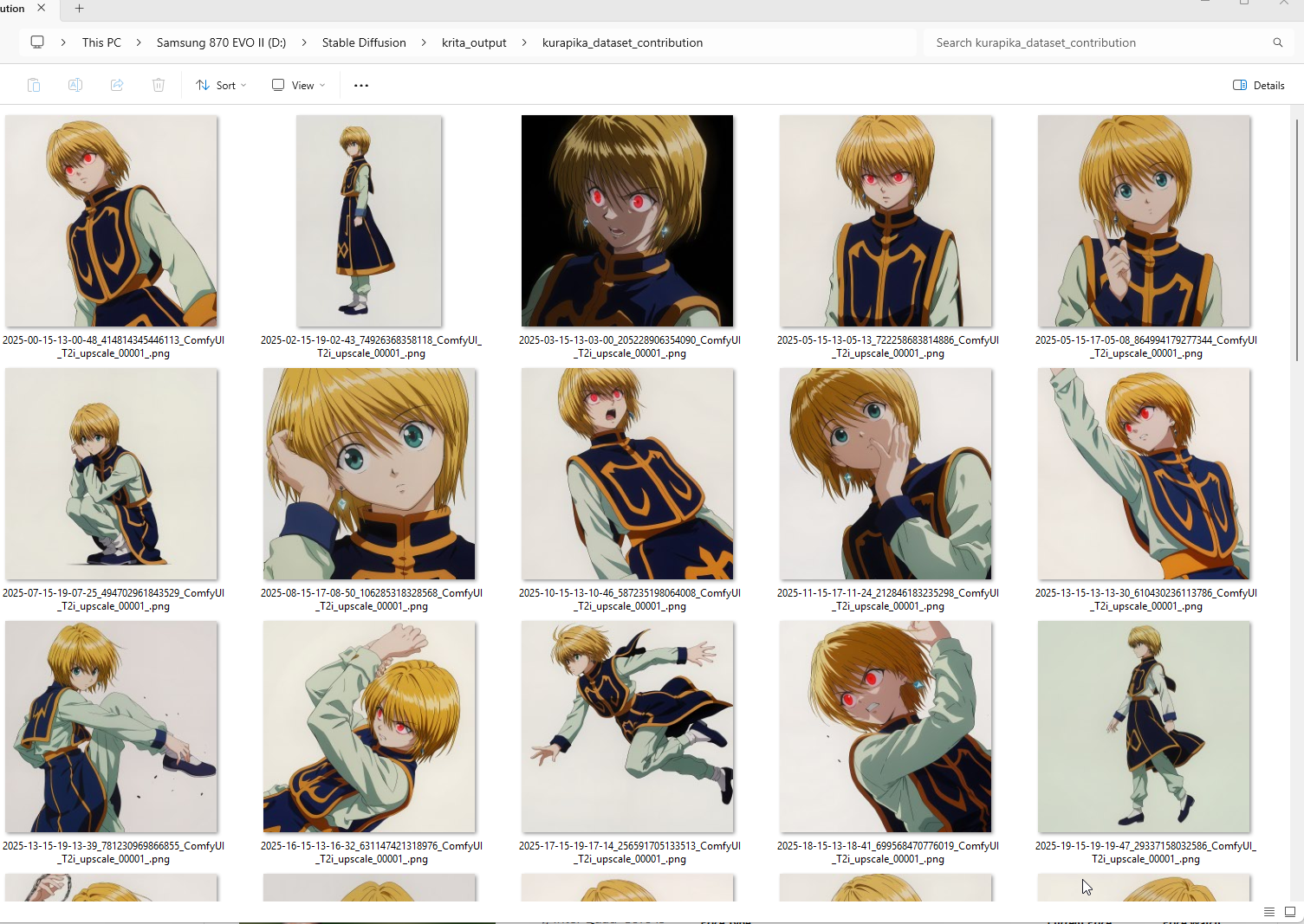Select thumbnail 2025-05-15-17-05-08_864994179277344
Screen dimensions: 1304x924
tap(1144, 221)
